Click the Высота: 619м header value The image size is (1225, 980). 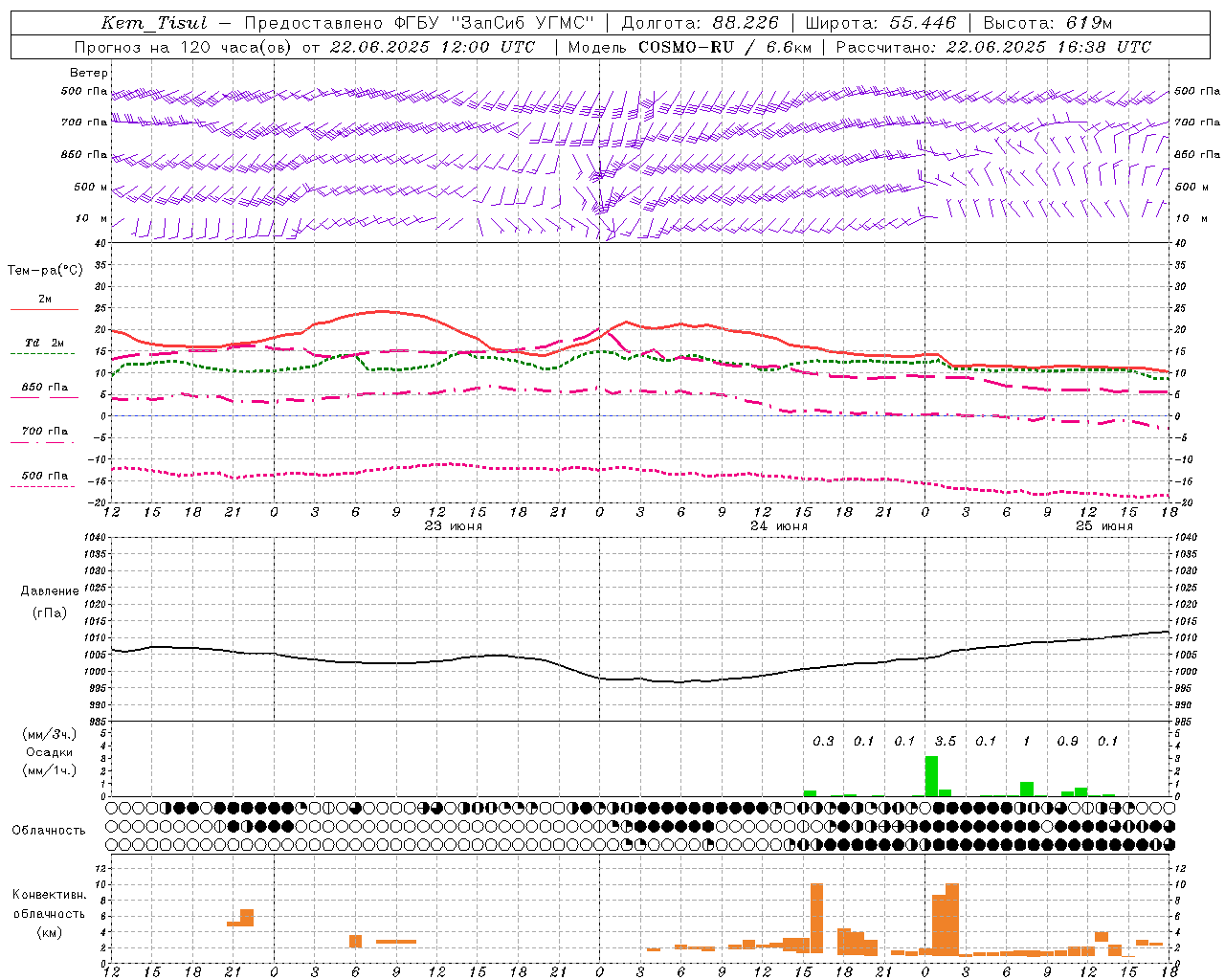tap(1048, 23)
